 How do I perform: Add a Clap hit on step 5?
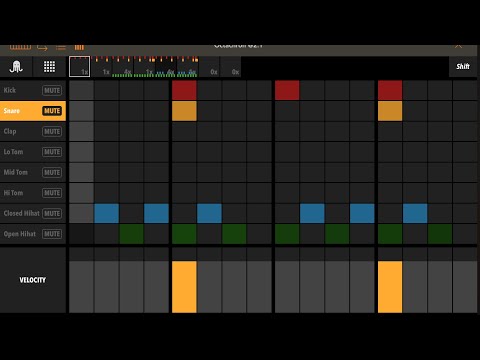pyautogui.click(x=184, y=131)
